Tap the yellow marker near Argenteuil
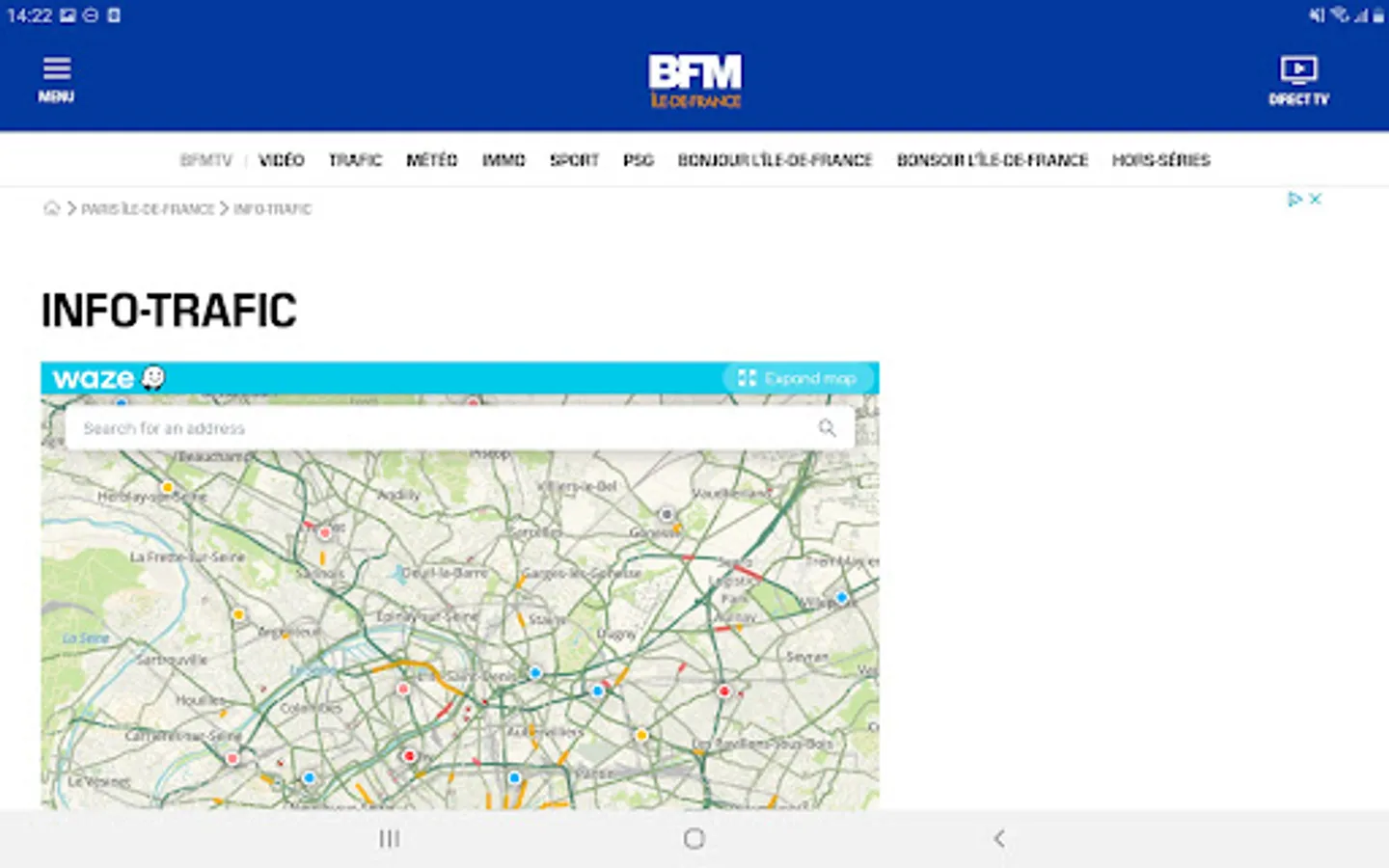 238,614
